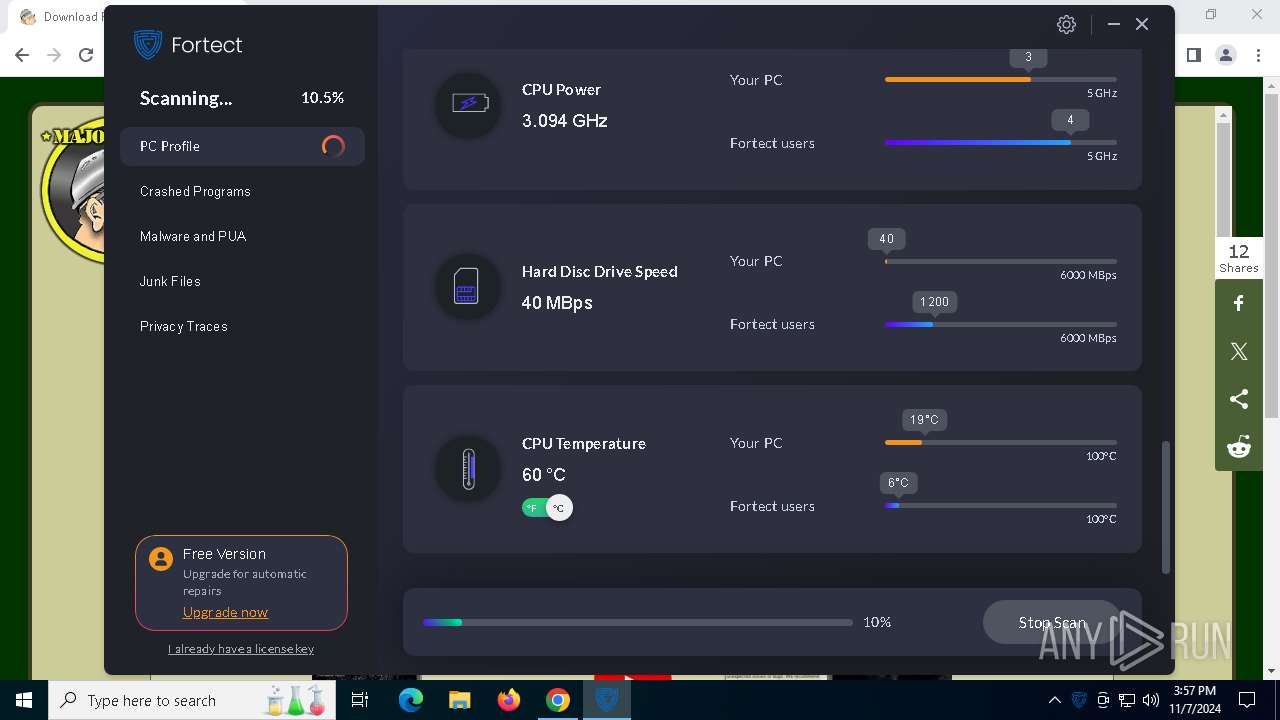The height and width of the screenshot is (720, 1280).
Task: Open volume control in tray
Action: click(x=1151, y=700)
